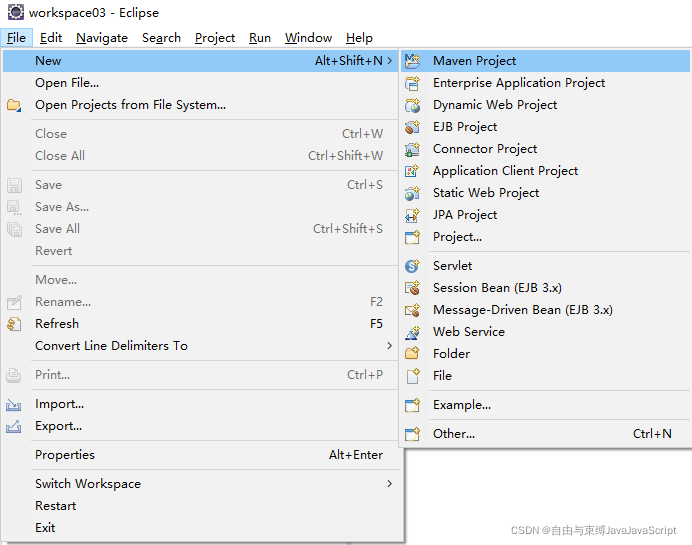Expand the Switch Workspace submenu arrow
692x545 pixels.
coord(390,484)
